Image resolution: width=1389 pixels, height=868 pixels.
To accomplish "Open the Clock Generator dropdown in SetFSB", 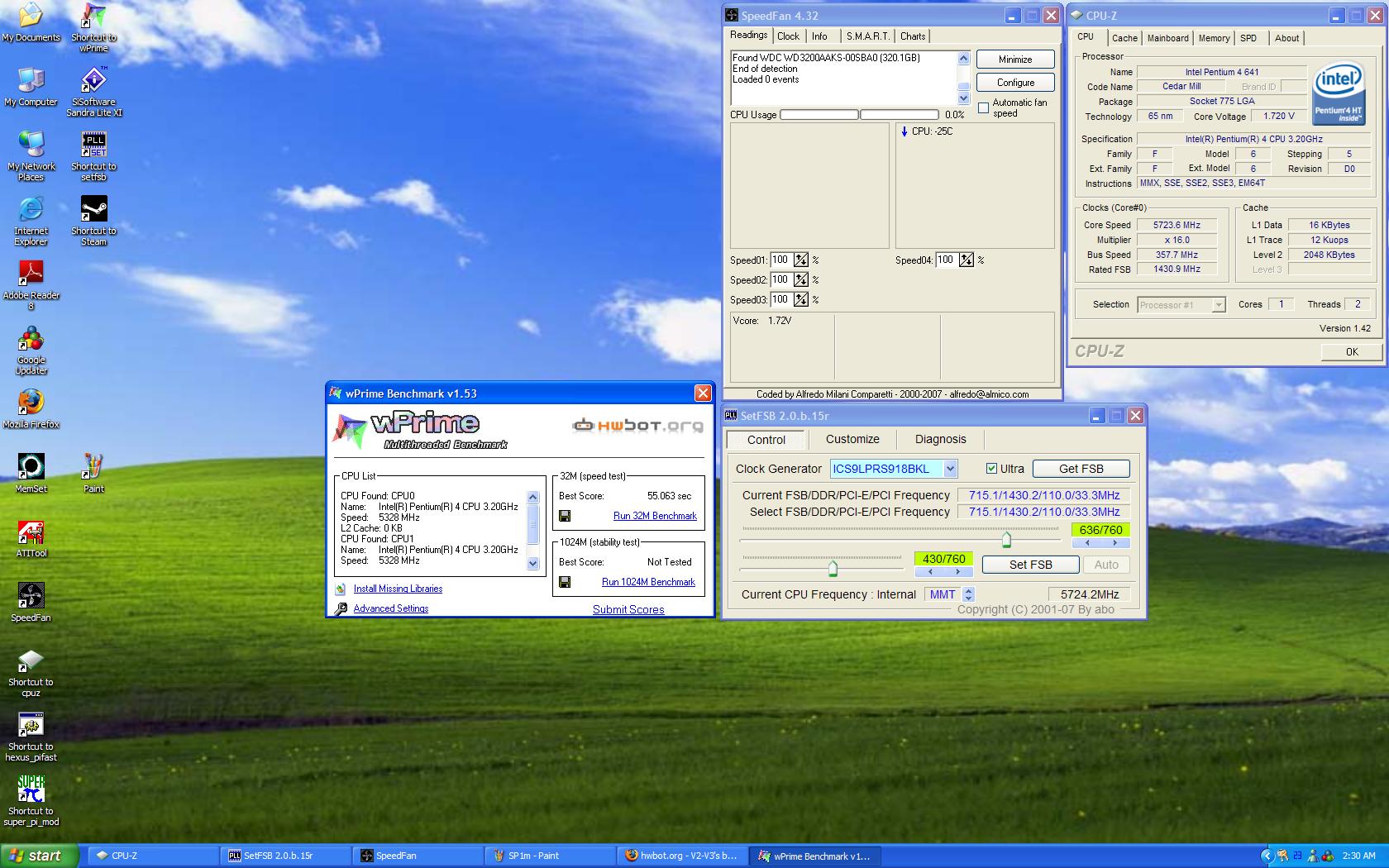I will (x=951, y=469).
